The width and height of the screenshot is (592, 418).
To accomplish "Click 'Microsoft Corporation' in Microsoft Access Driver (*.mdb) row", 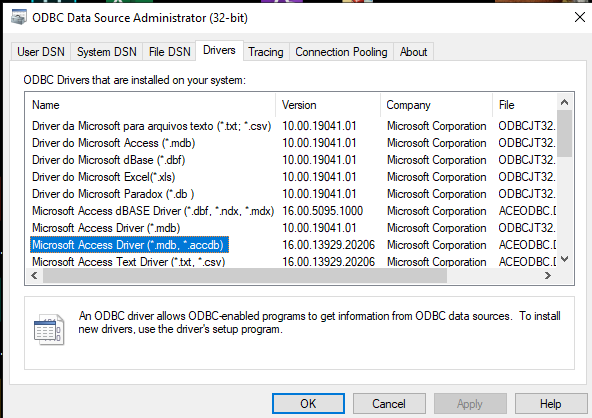I will tap(436, 228).
